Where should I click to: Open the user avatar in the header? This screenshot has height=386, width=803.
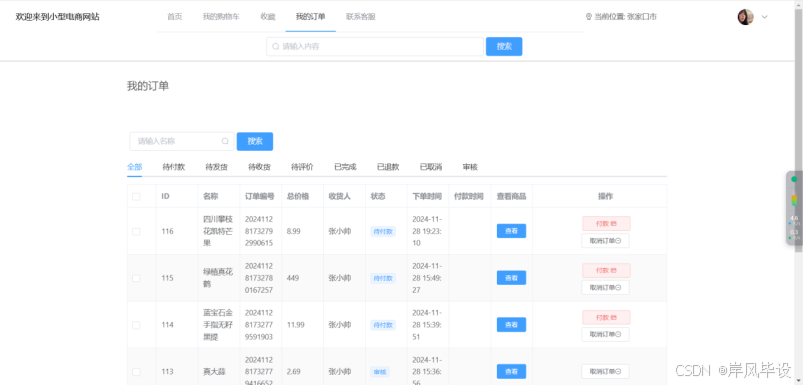(745, 17)
